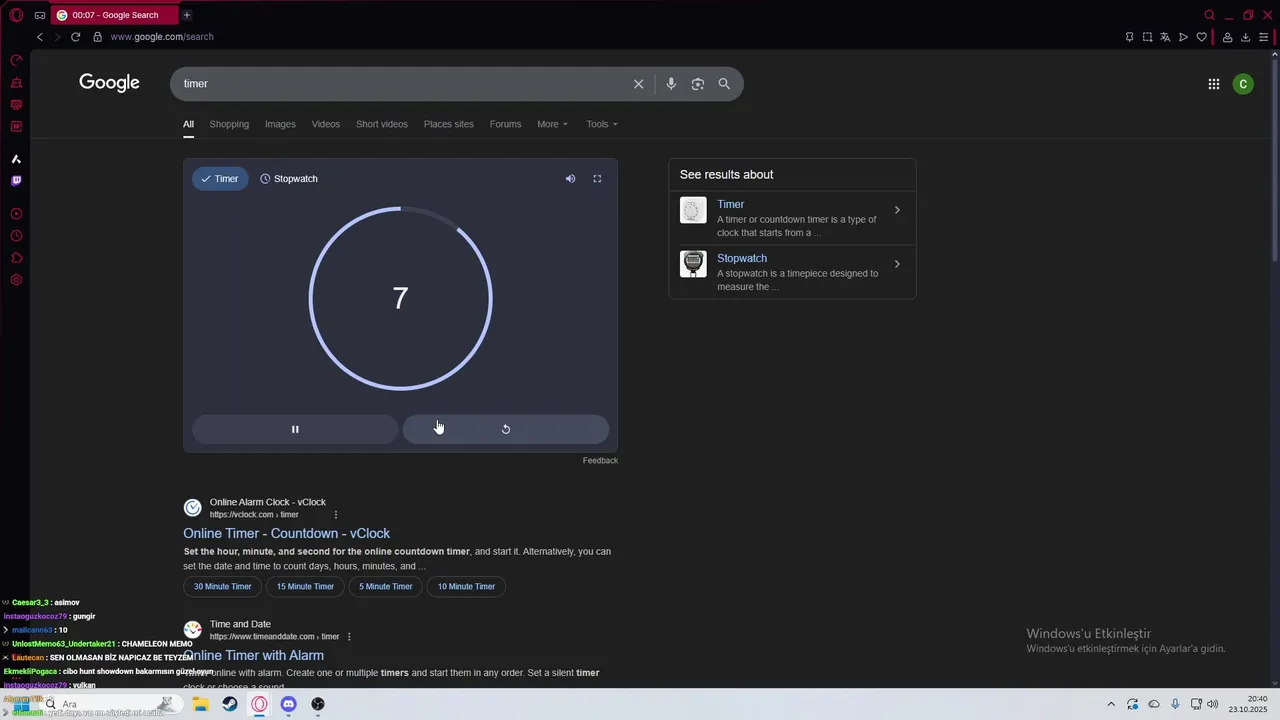Viewport: 1280px width, 720px height.
Task: Expand timer widget to fullscreen
Action: click(597, 179)
